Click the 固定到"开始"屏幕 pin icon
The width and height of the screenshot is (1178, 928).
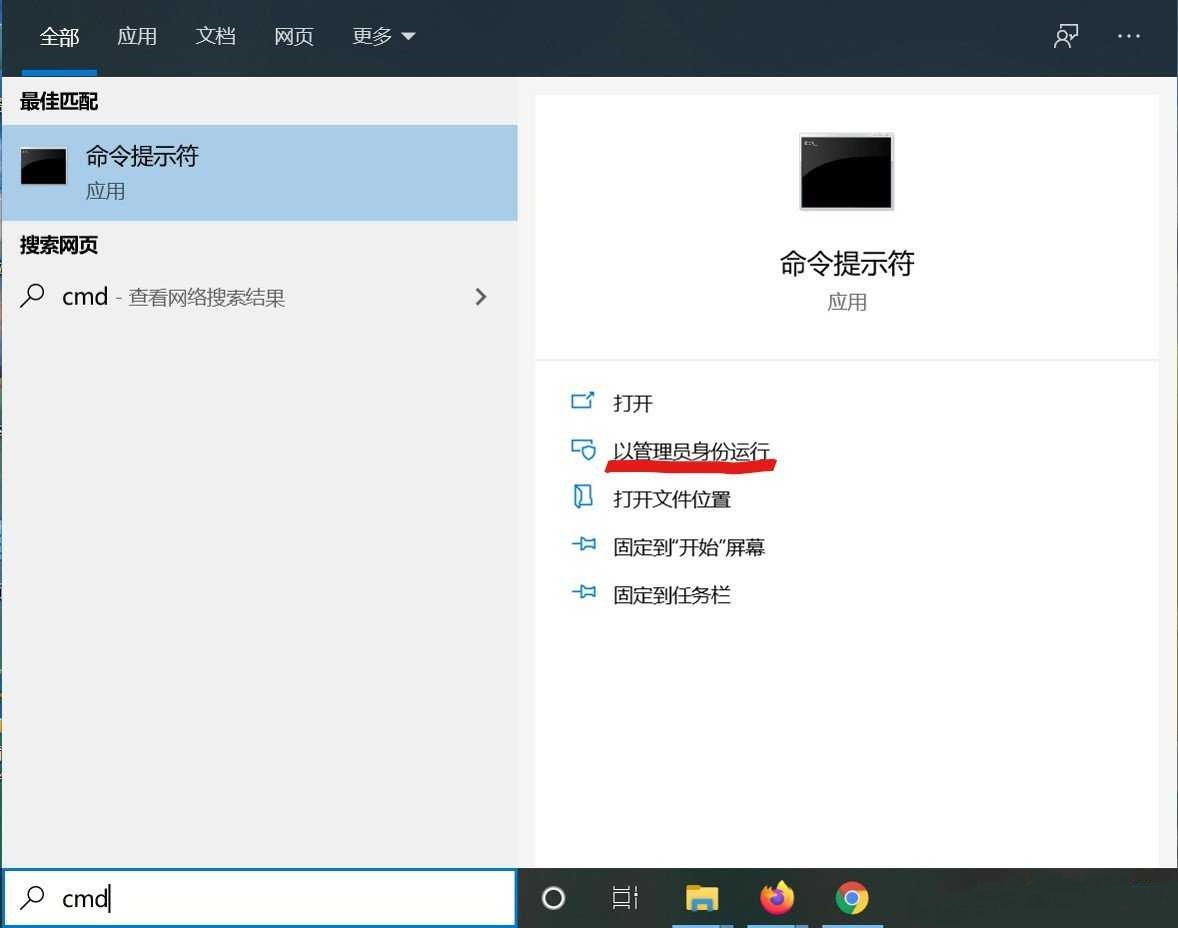pos(584,546)
